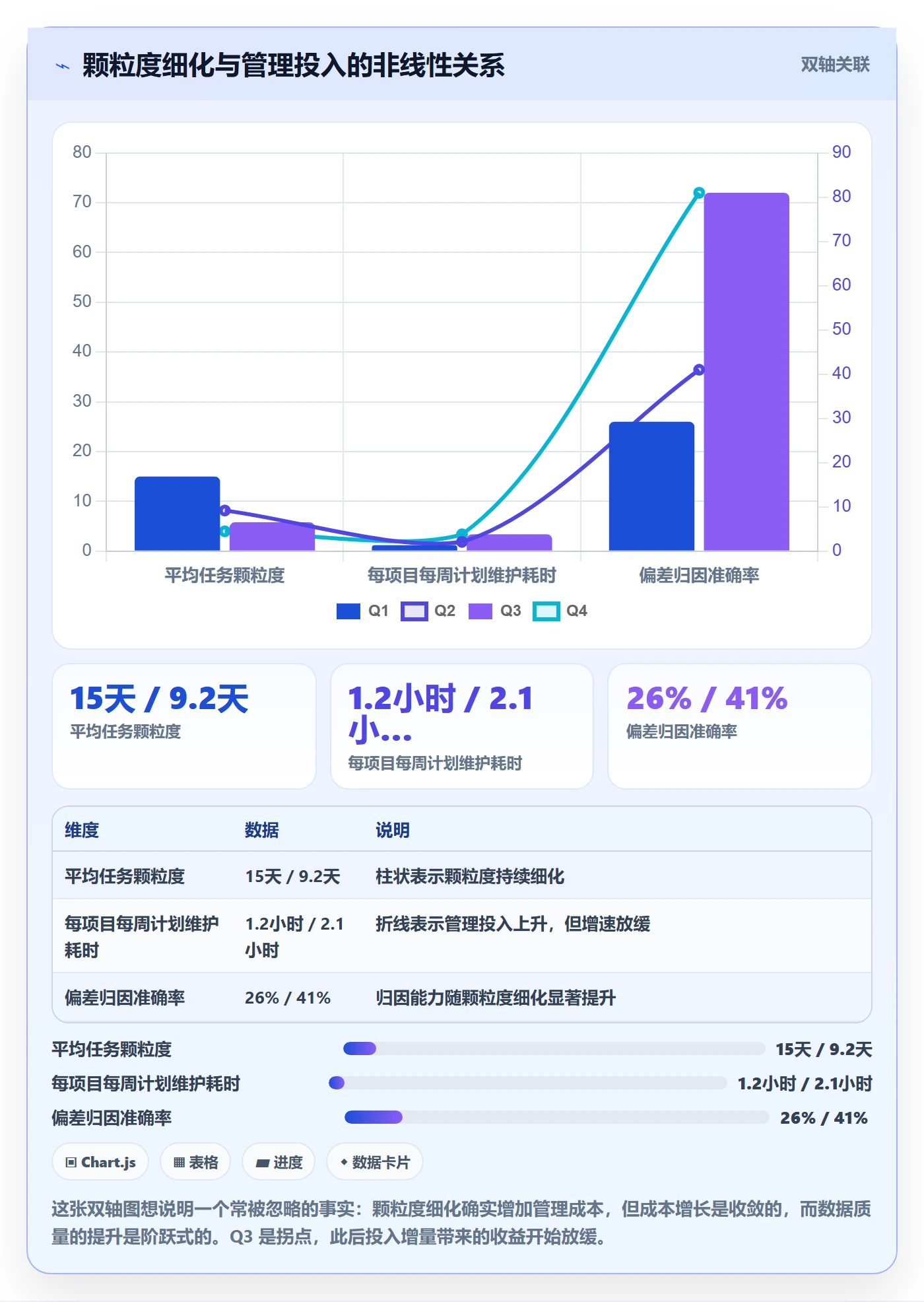Click the Q1 blue bar for 偏差归因准确率
Screen dimensions: 924x1302
coord(651,486)
